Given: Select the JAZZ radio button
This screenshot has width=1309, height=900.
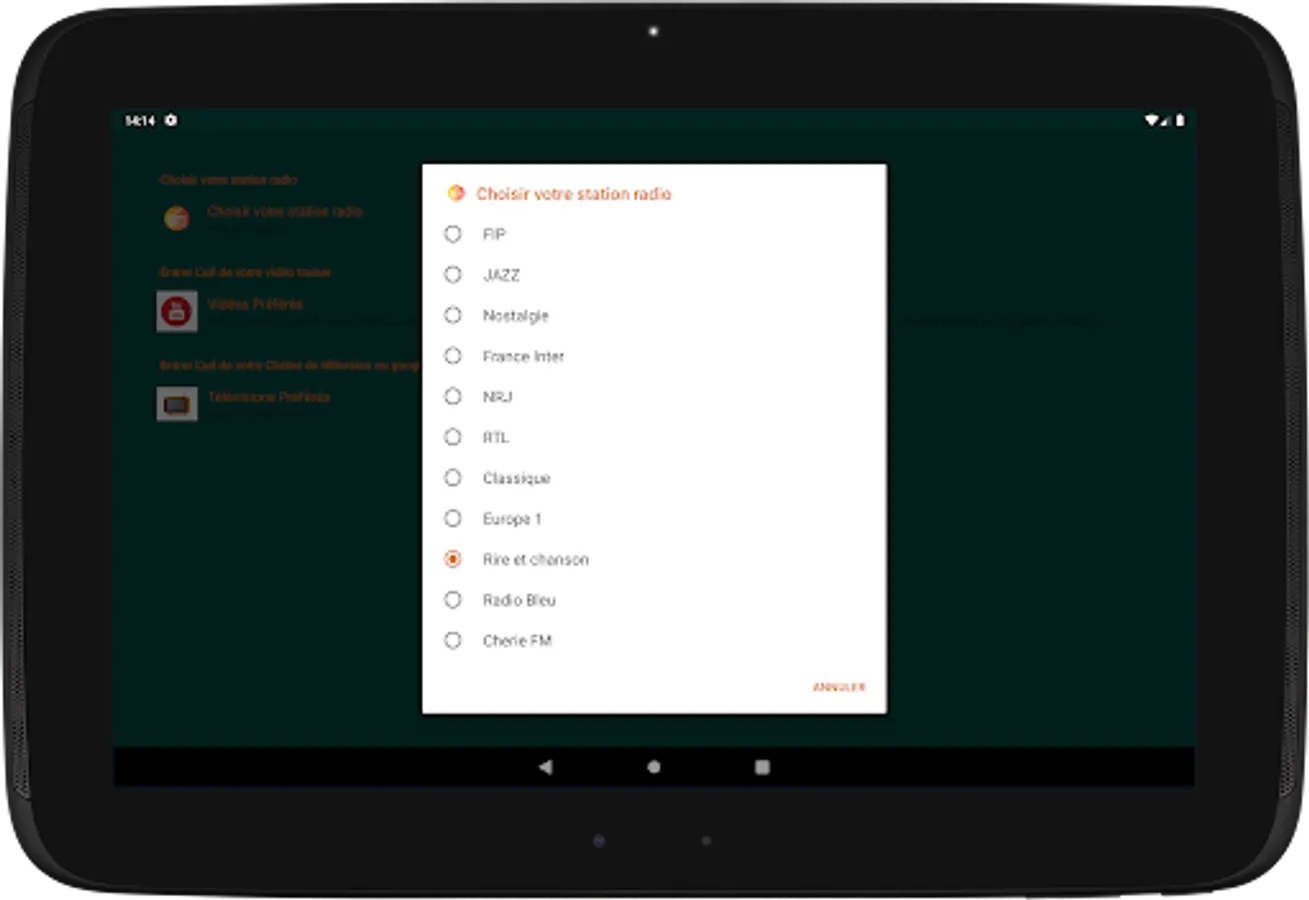Looking at the screenshot, I should [453, 275].
